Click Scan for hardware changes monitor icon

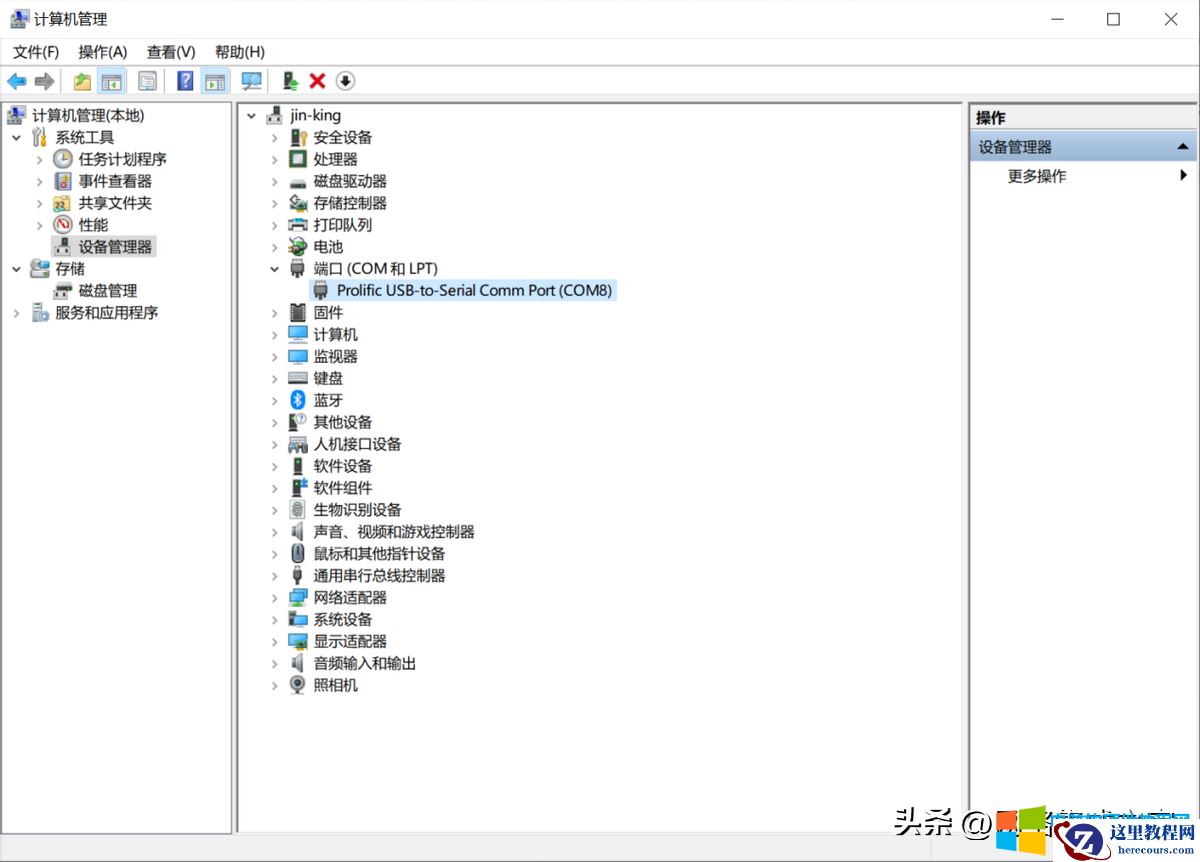coord(252,81)
